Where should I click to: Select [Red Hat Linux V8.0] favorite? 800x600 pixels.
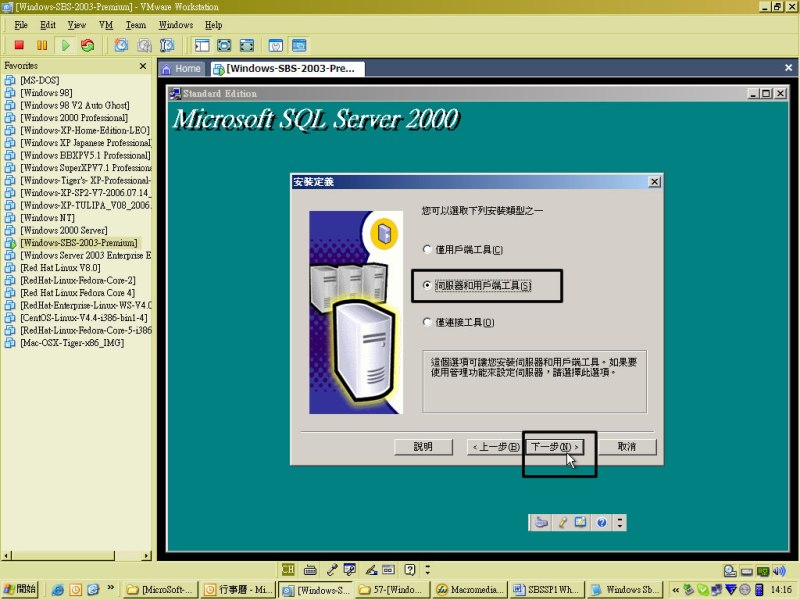point(60,268)
